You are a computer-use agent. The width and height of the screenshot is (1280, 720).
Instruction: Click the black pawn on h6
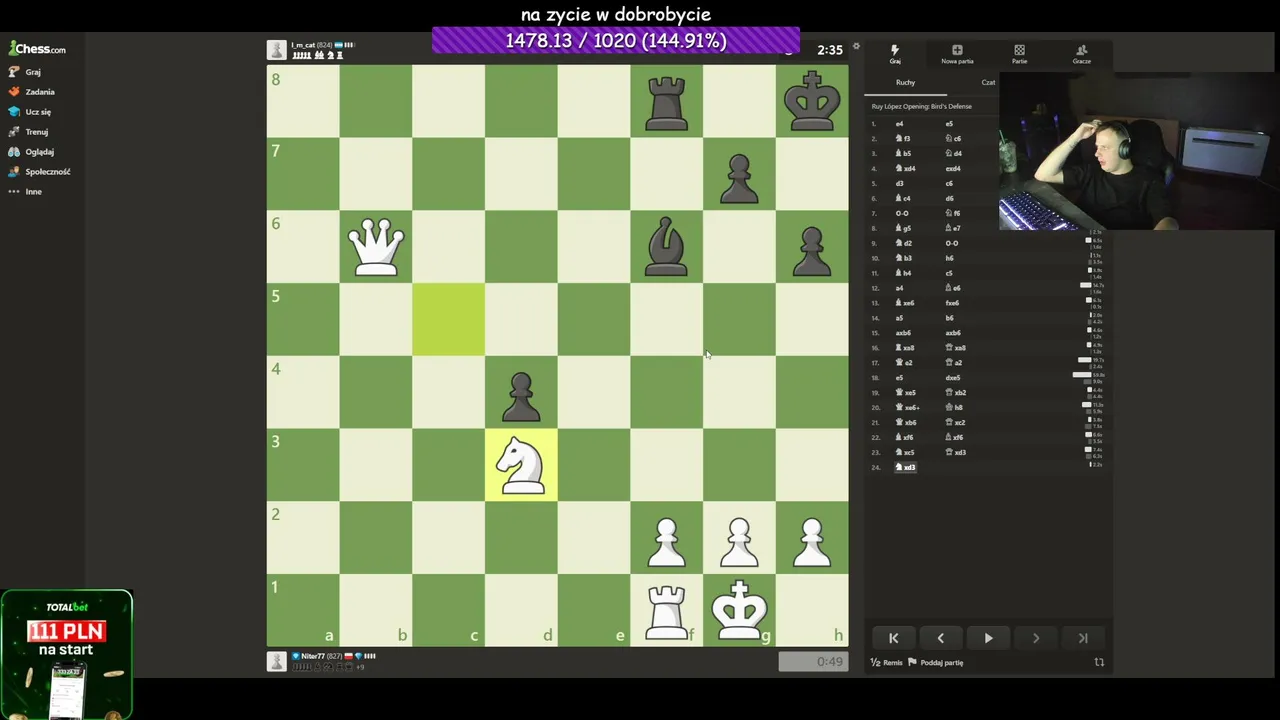(812, 247)
